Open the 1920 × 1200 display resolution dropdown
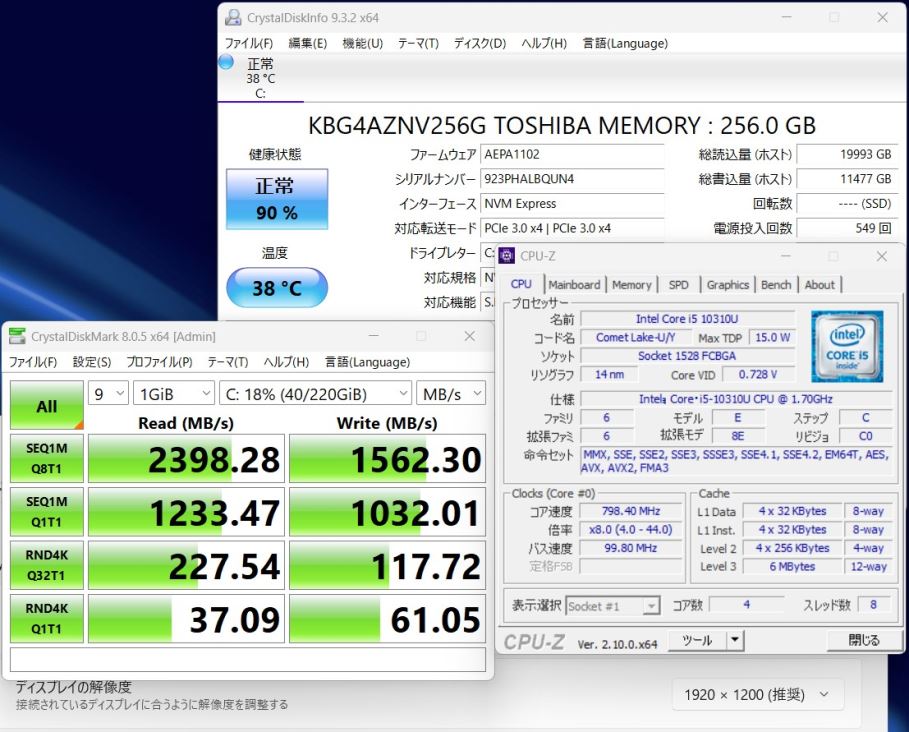Screen dimensions: 909x732 click(x=758, y=694)
